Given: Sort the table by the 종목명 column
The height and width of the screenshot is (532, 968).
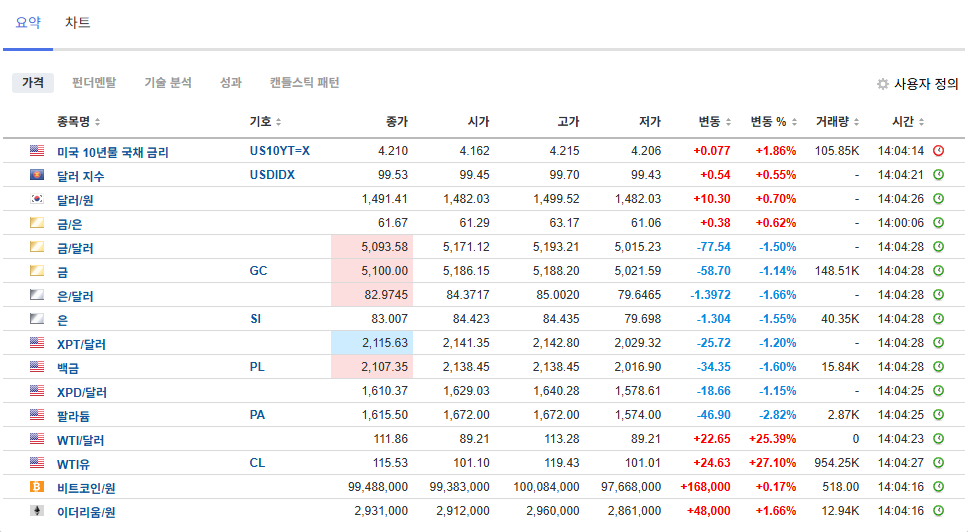Looking at the screenshot, I should pos(78,122).
